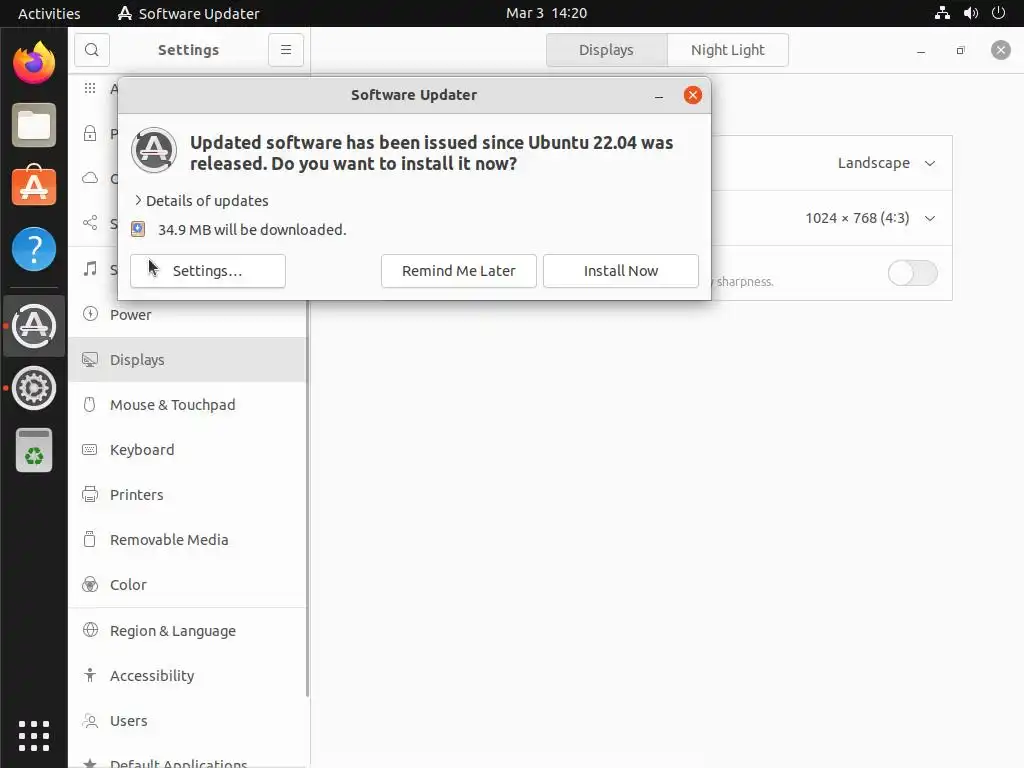Viewport: 1024px width, 768px height.
Task: Click the globe icon beside Region & Language
Action: 90,630
